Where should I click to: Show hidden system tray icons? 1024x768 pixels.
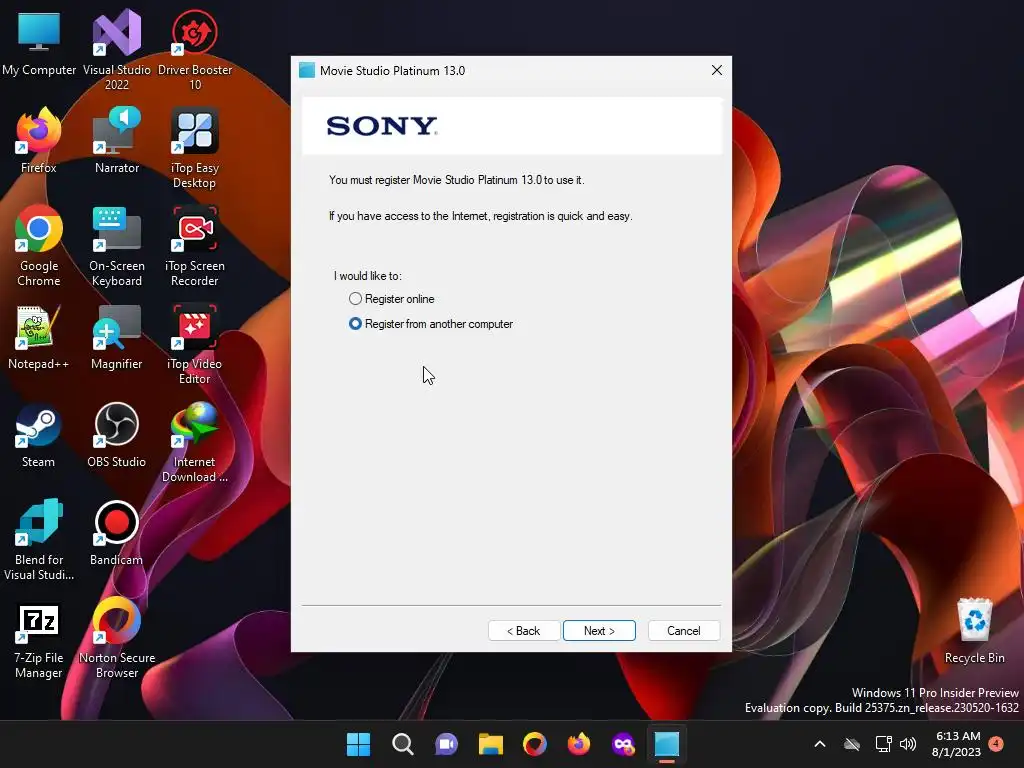(x=820, y=744)
